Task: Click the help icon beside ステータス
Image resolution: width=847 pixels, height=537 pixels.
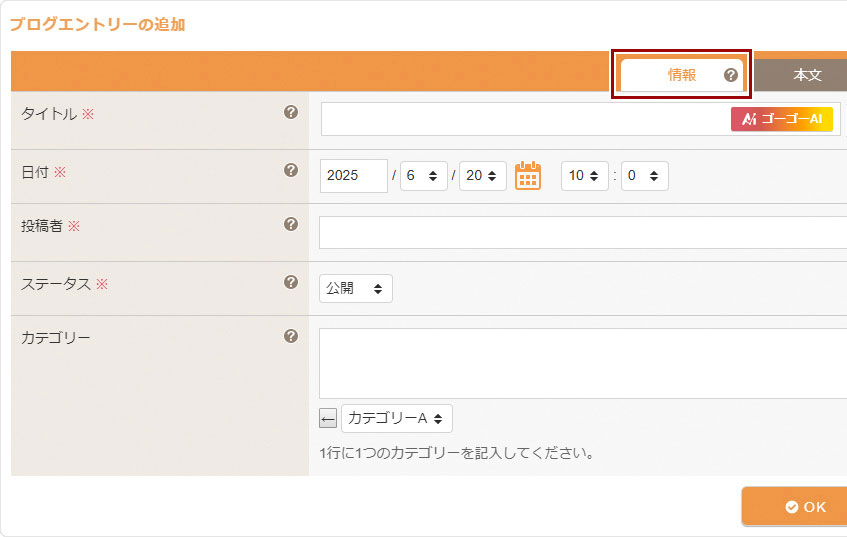Action: coord(291,282)
